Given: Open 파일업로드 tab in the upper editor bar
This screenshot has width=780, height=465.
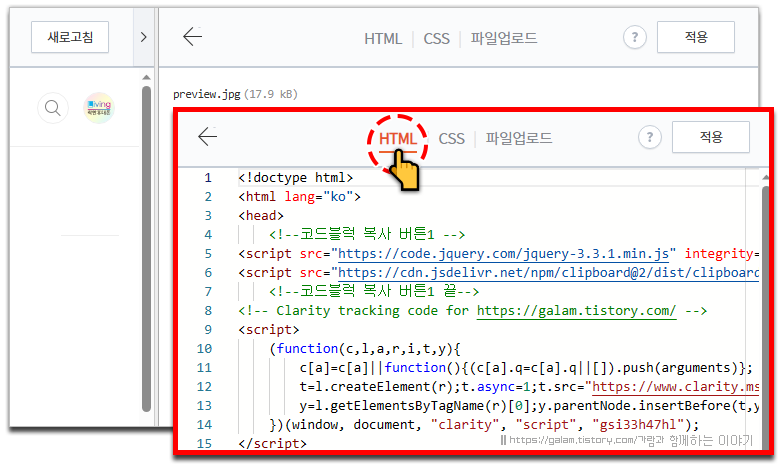Looking at the screenshot, I should (x=504, y=38).
